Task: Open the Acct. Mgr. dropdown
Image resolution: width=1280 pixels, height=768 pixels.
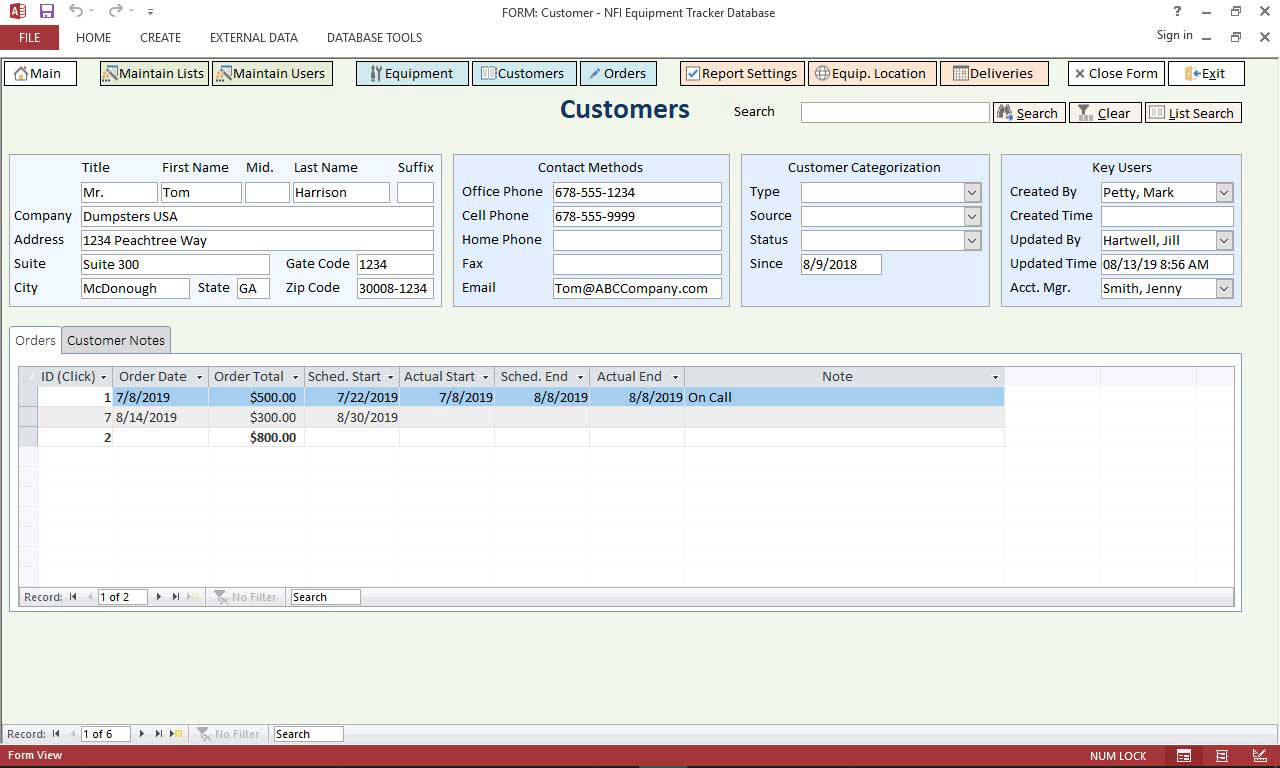Action: (1224, 289)
